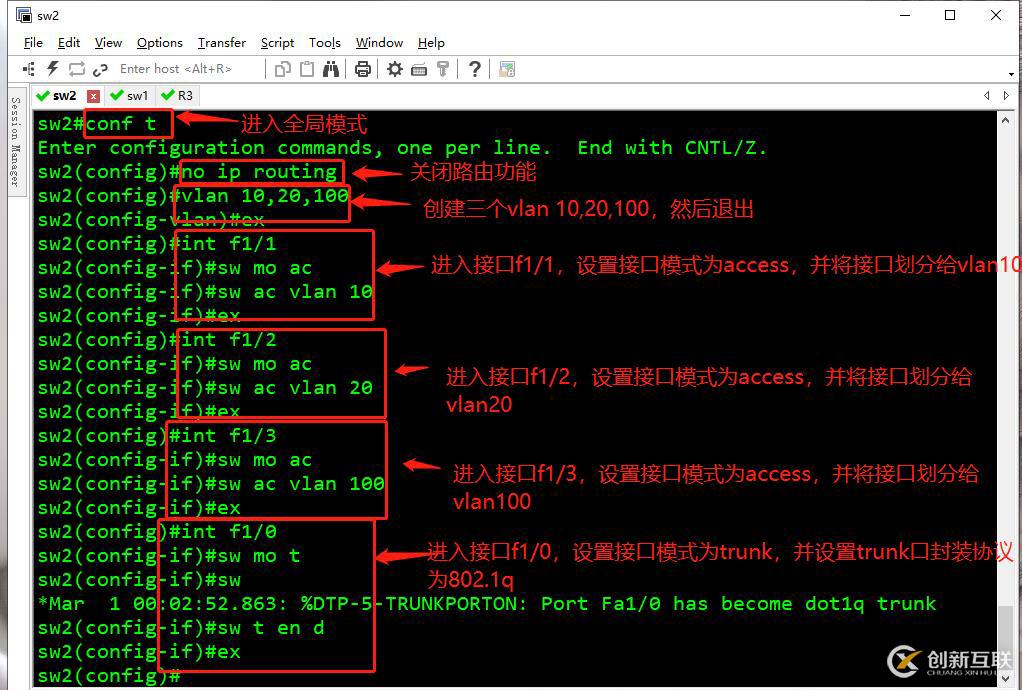Viewport: 1022px width, 690px height.
Task: Maximize the sw2 window
Action: [x=950, y=15]
